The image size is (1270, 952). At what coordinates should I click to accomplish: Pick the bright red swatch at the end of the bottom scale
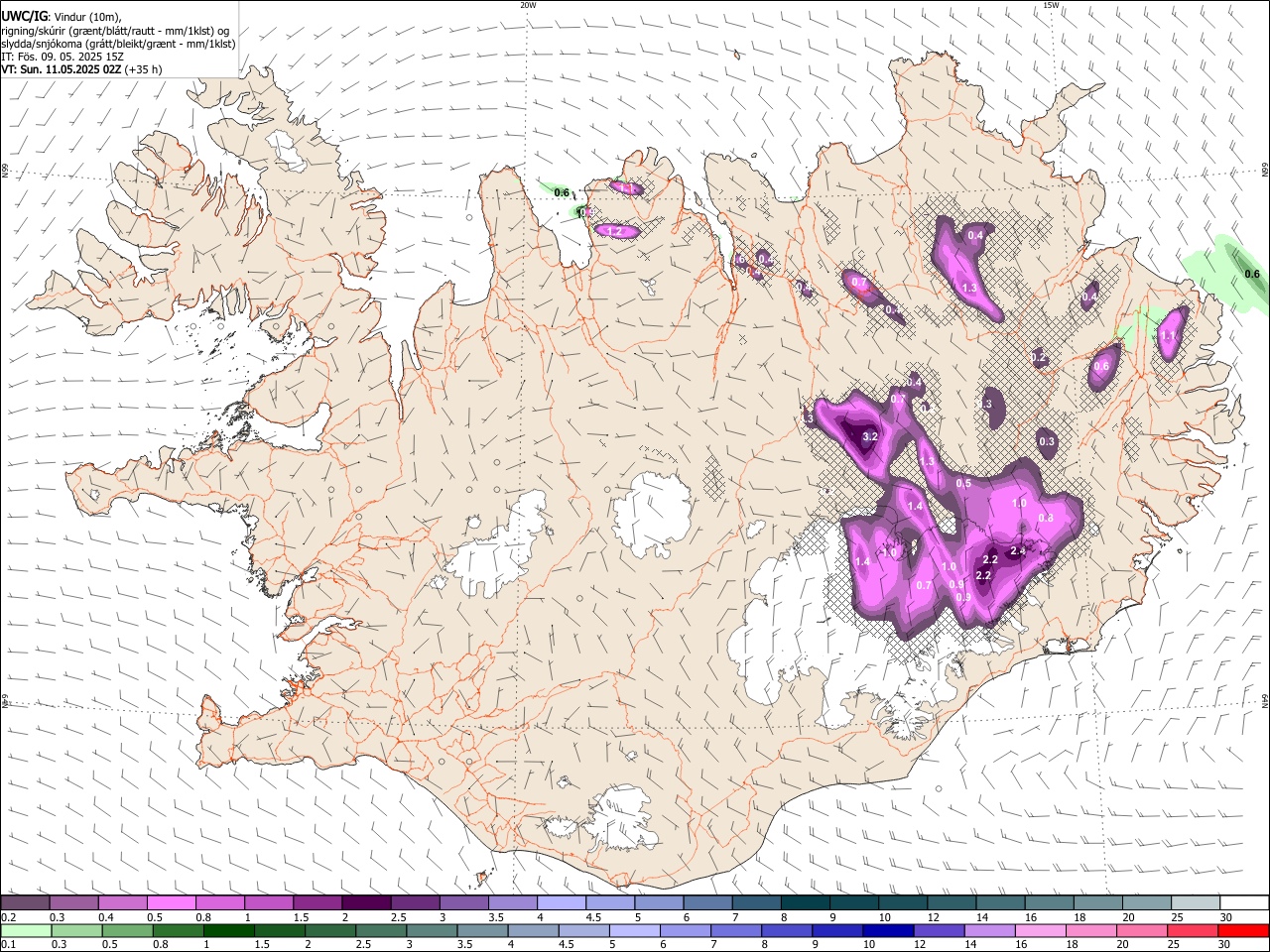(1243, 930)
